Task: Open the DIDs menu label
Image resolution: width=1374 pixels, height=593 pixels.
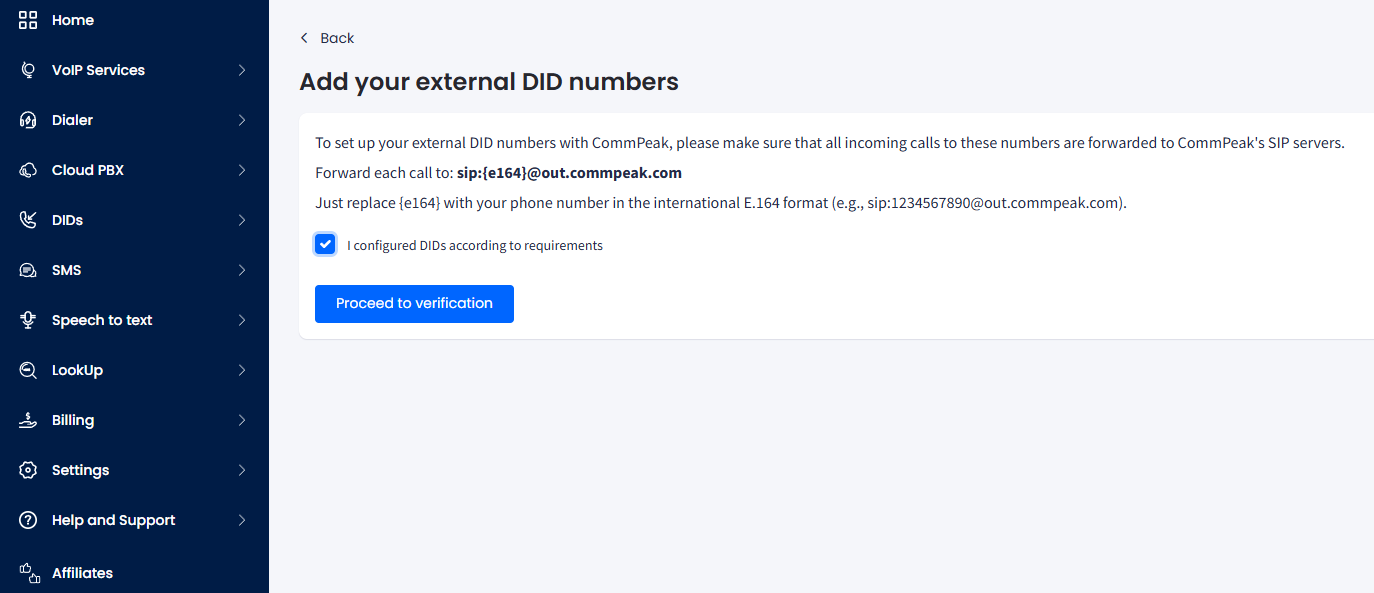Action: pos(67,220)
